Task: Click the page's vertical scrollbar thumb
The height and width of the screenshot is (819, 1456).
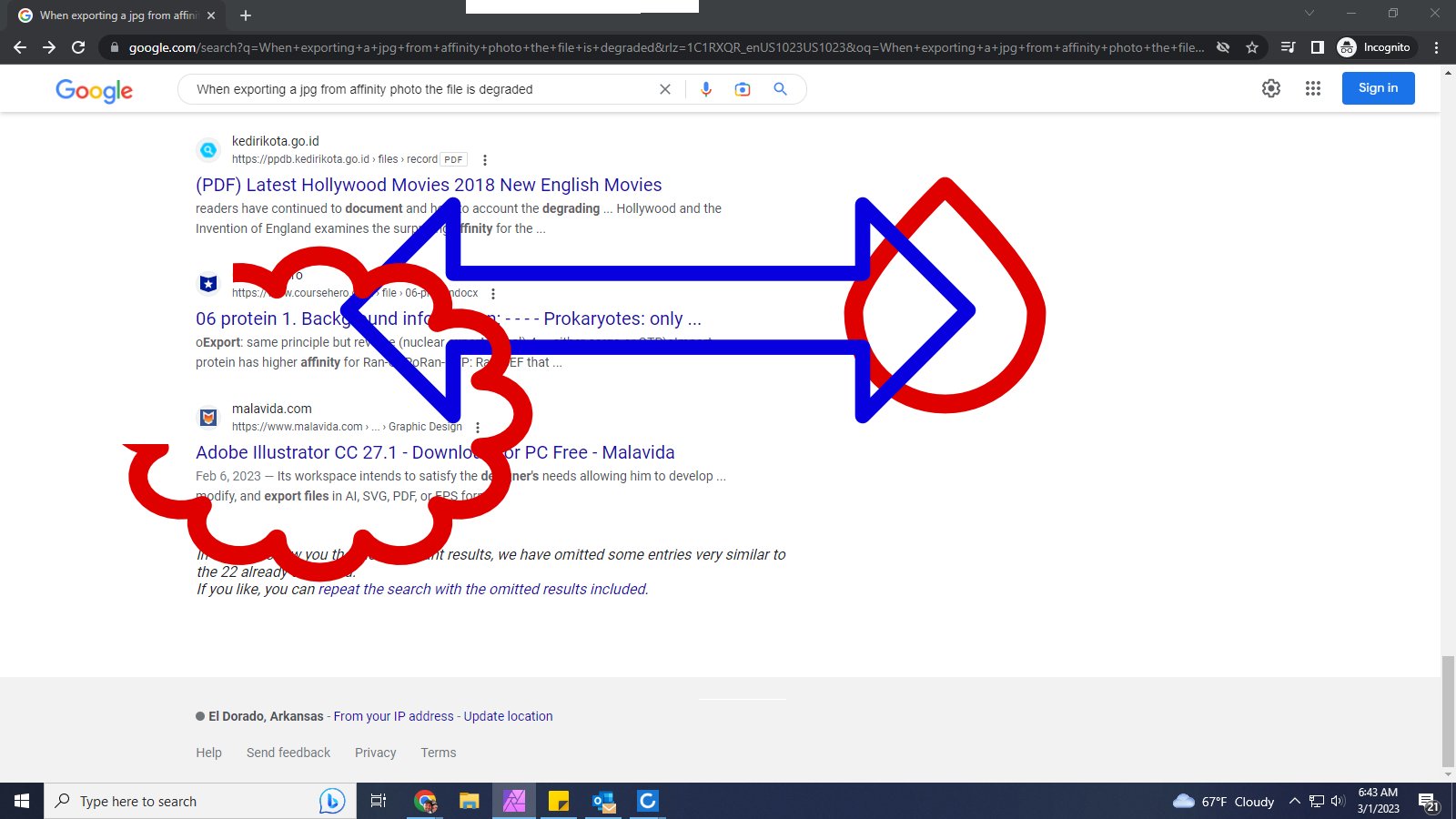Action: [1448, 712]
